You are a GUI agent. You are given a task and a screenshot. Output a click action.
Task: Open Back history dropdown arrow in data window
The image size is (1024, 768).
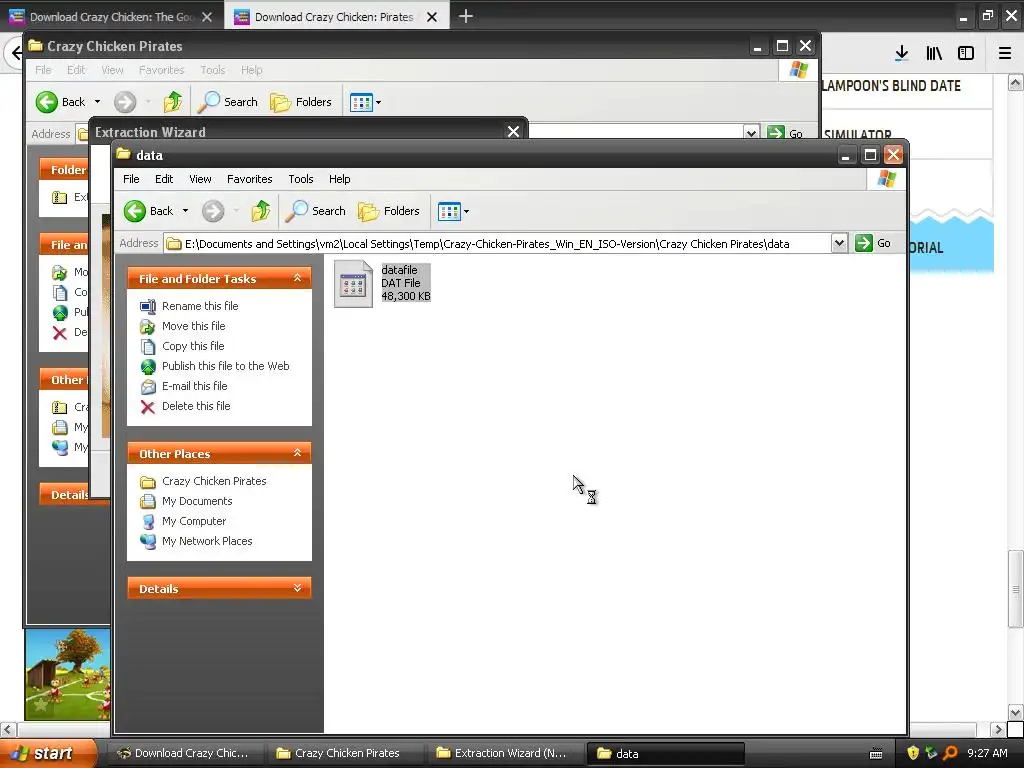pyautogui.click(x=185, y=211)
